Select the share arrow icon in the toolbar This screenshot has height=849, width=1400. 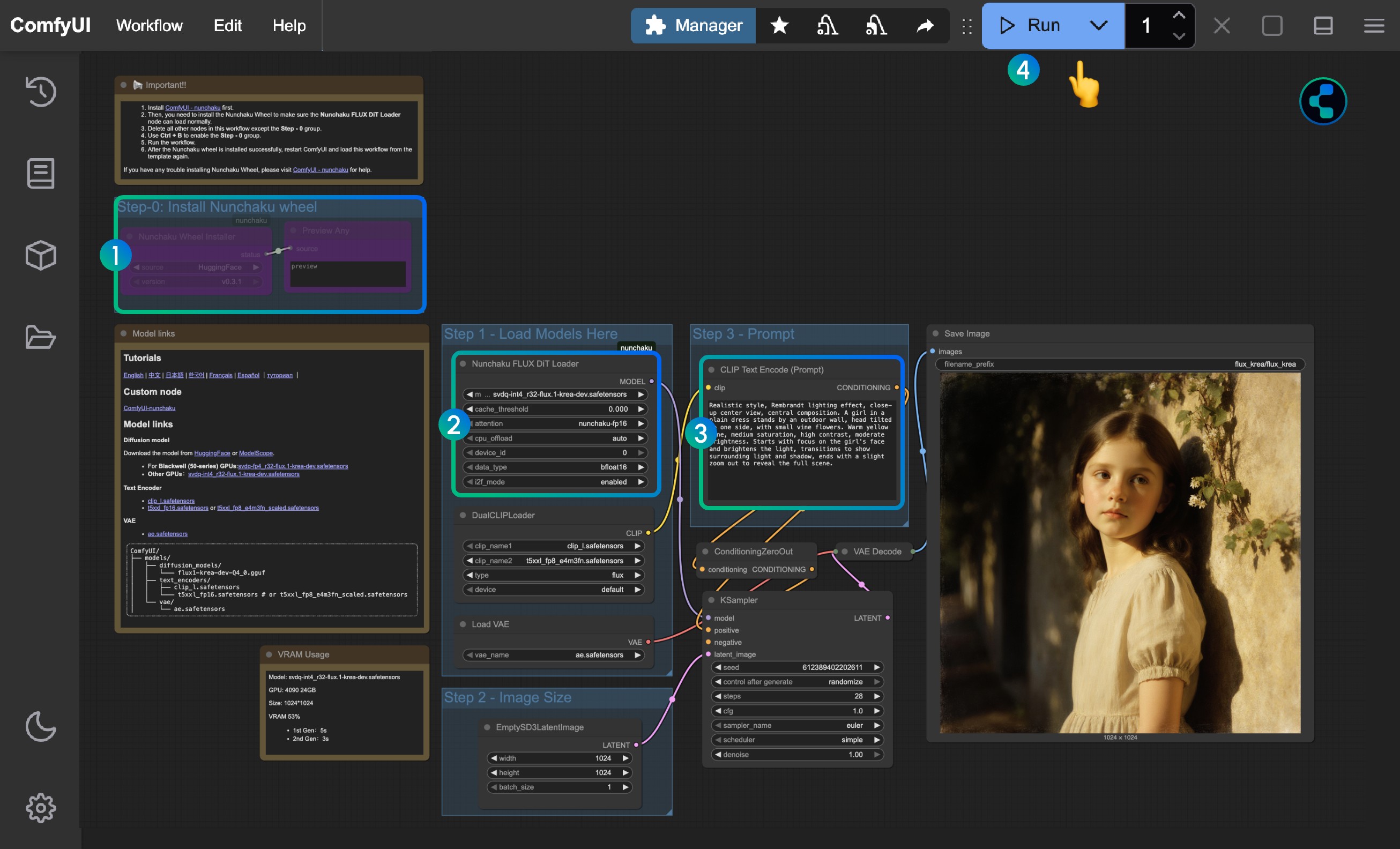pos(925,25)
